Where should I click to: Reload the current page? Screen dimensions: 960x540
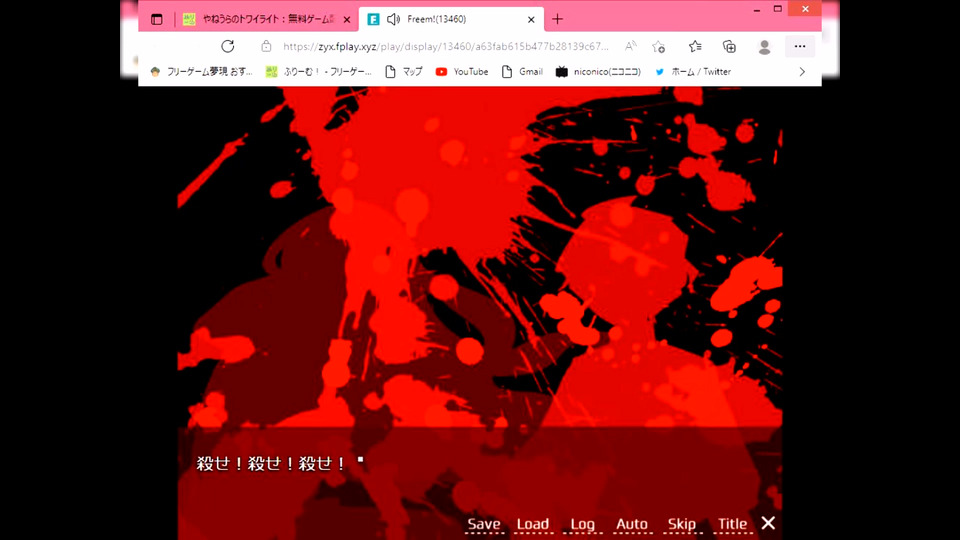[228, 47]
